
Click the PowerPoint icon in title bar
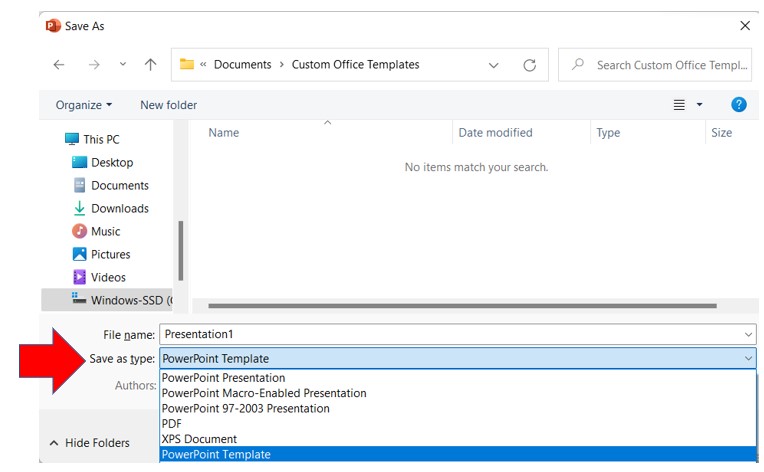tap(53, 25)
